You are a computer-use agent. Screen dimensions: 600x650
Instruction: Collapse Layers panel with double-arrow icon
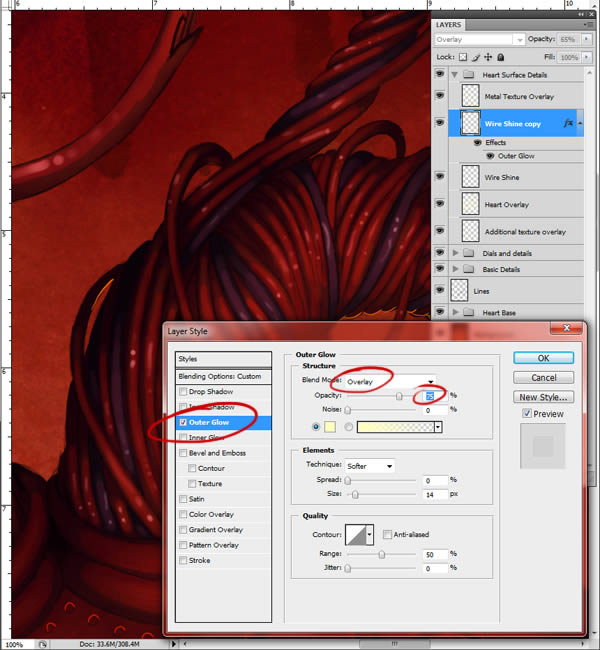pyautogui.click(x=582, y=14)
